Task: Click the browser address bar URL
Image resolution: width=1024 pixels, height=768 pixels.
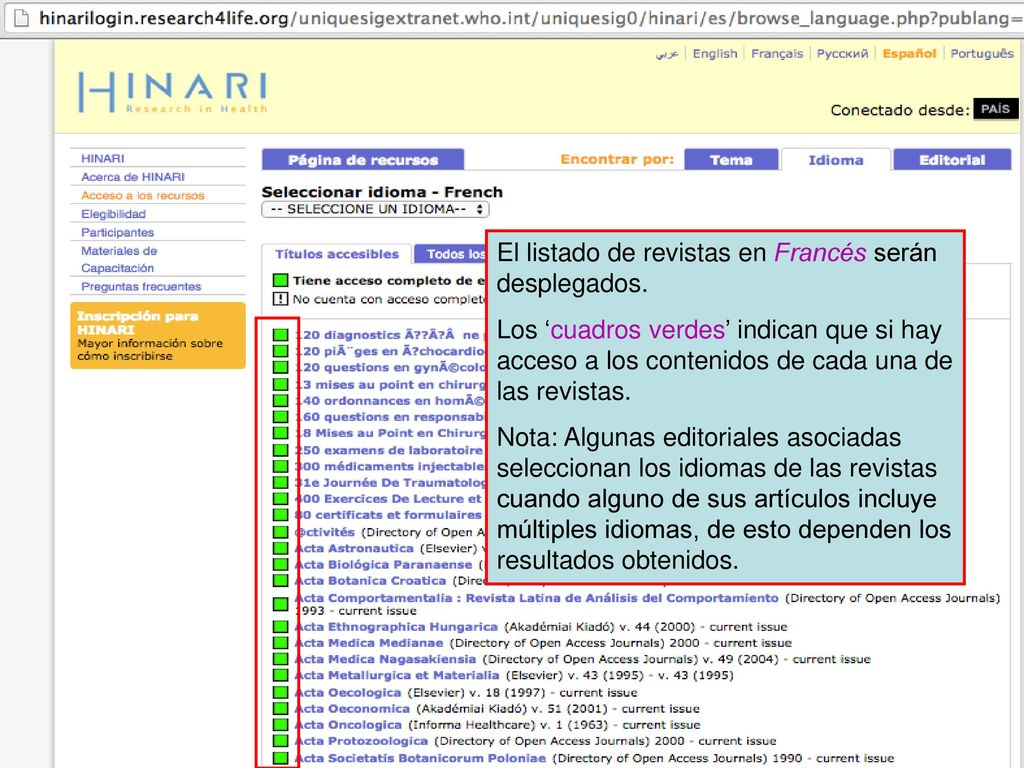Action: click(x=529, y=18)
